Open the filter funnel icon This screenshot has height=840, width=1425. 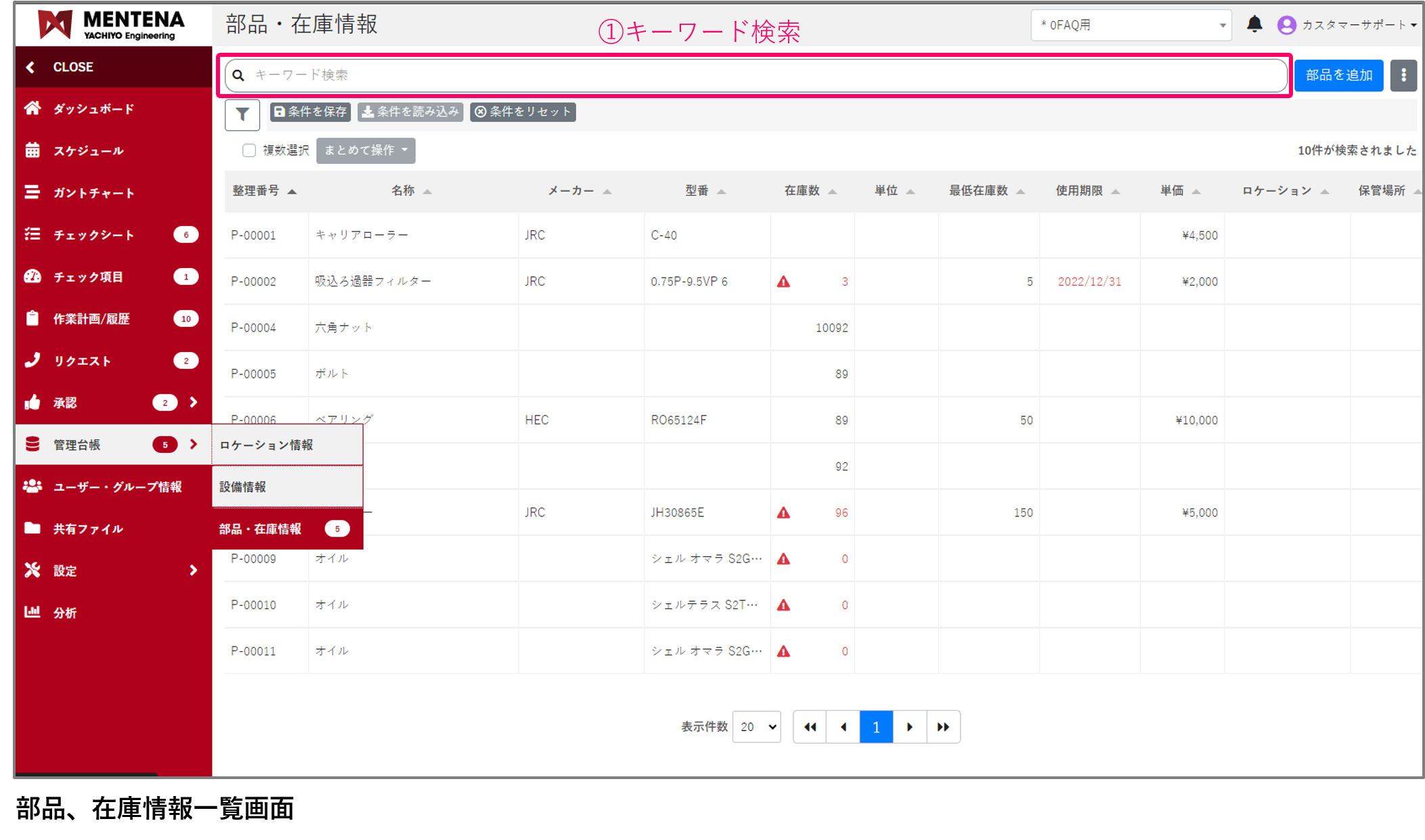click(x=242, y=114)
